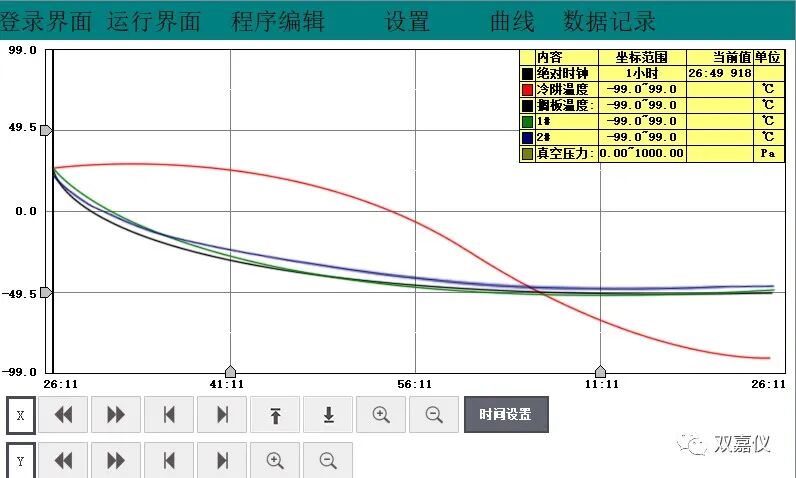Open the 数据记录 tab
Screen dimensions: 796x478
tap(610, 21)
